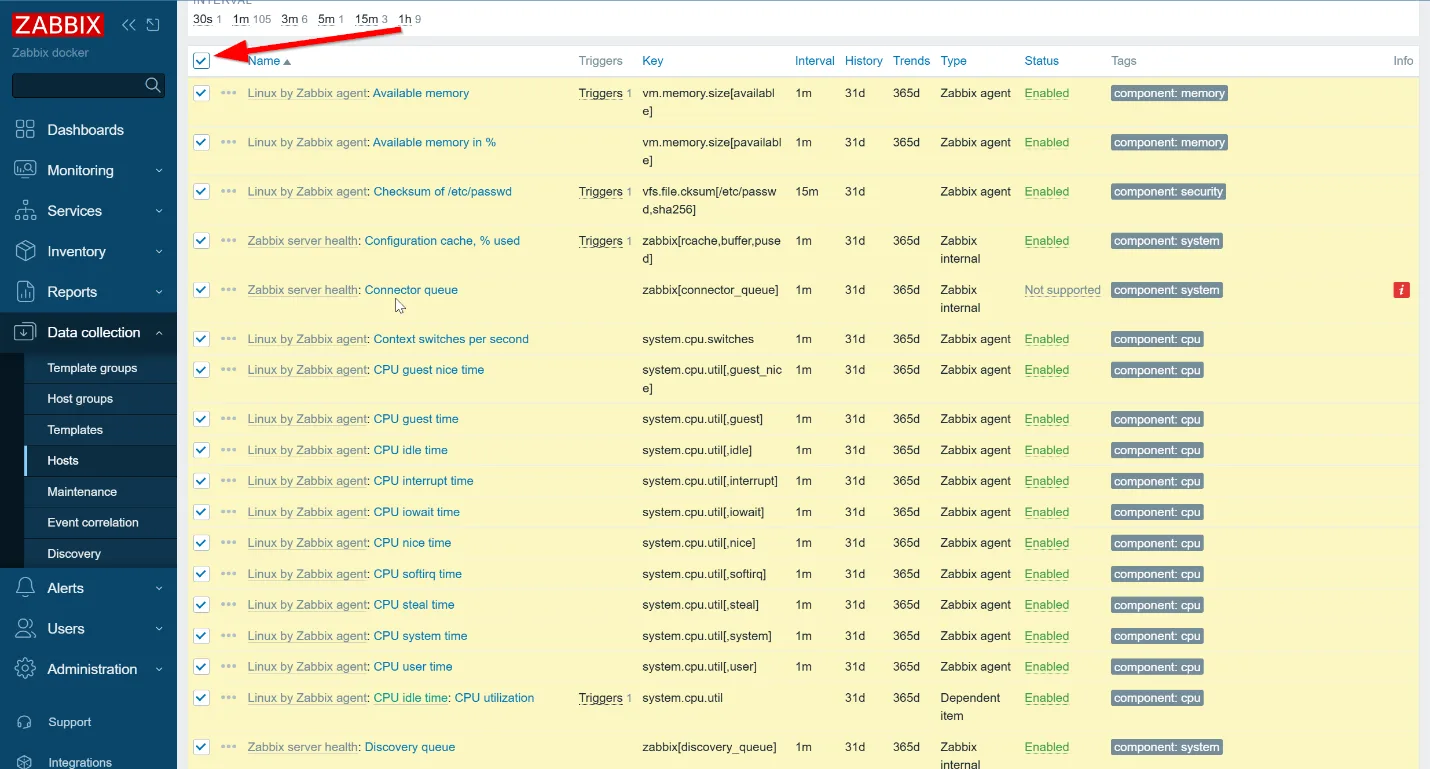
Task: Open three-dot menu for Available memory item
Action: pyautogui.click(x=229, y=93)
